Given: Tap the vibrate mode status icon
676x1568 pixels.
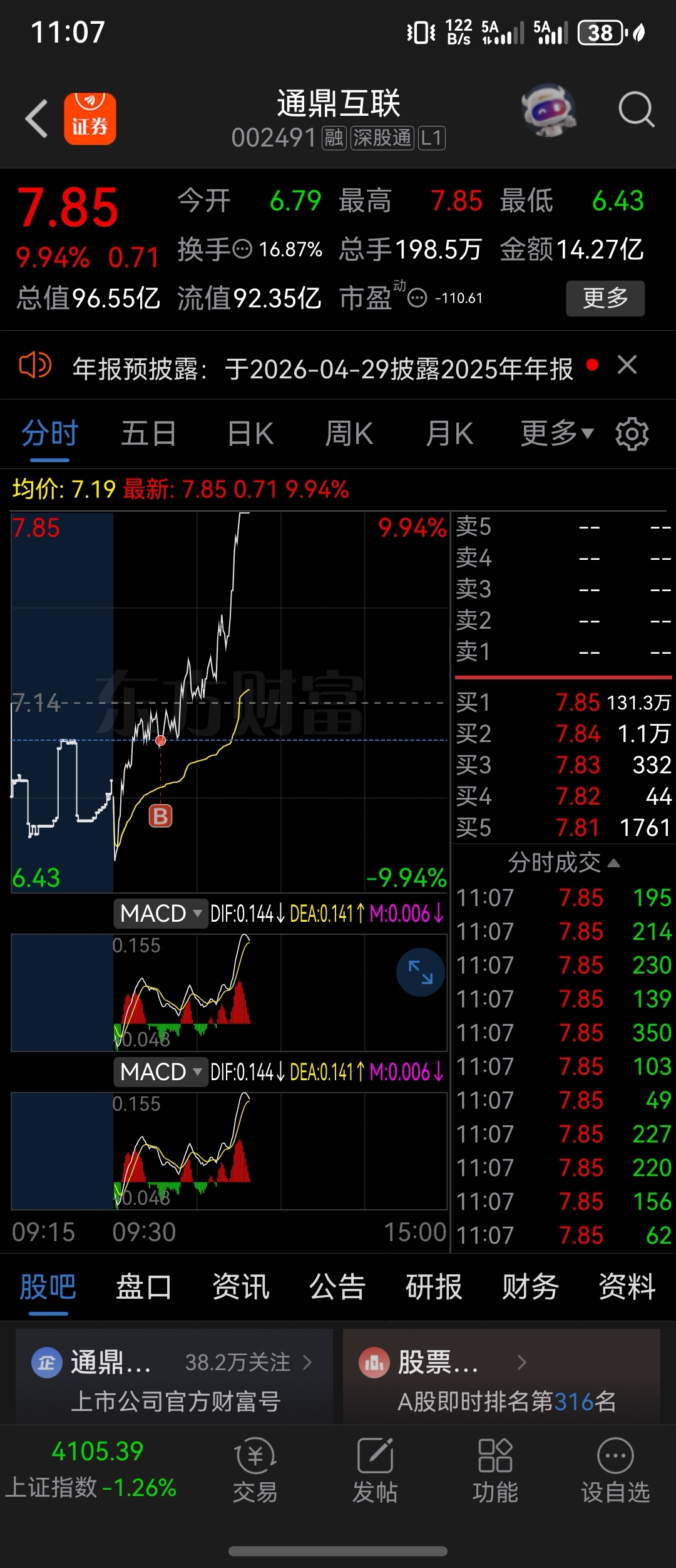Looking at the screenshot, I should 421,32.
